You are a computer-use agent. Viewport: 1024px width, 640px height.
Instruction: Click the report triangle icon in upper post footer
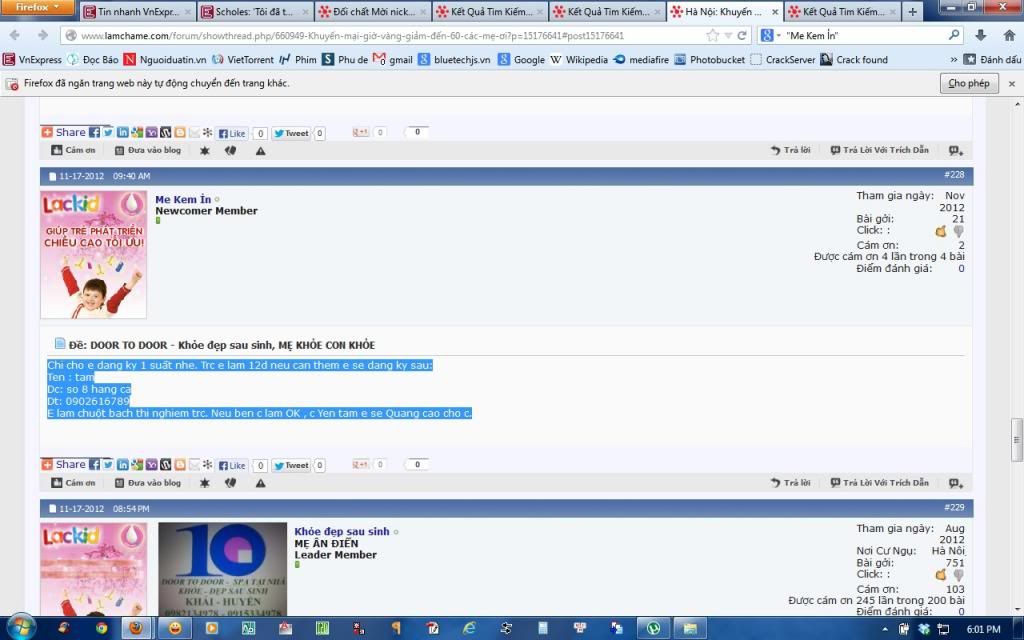pos(261,151)
